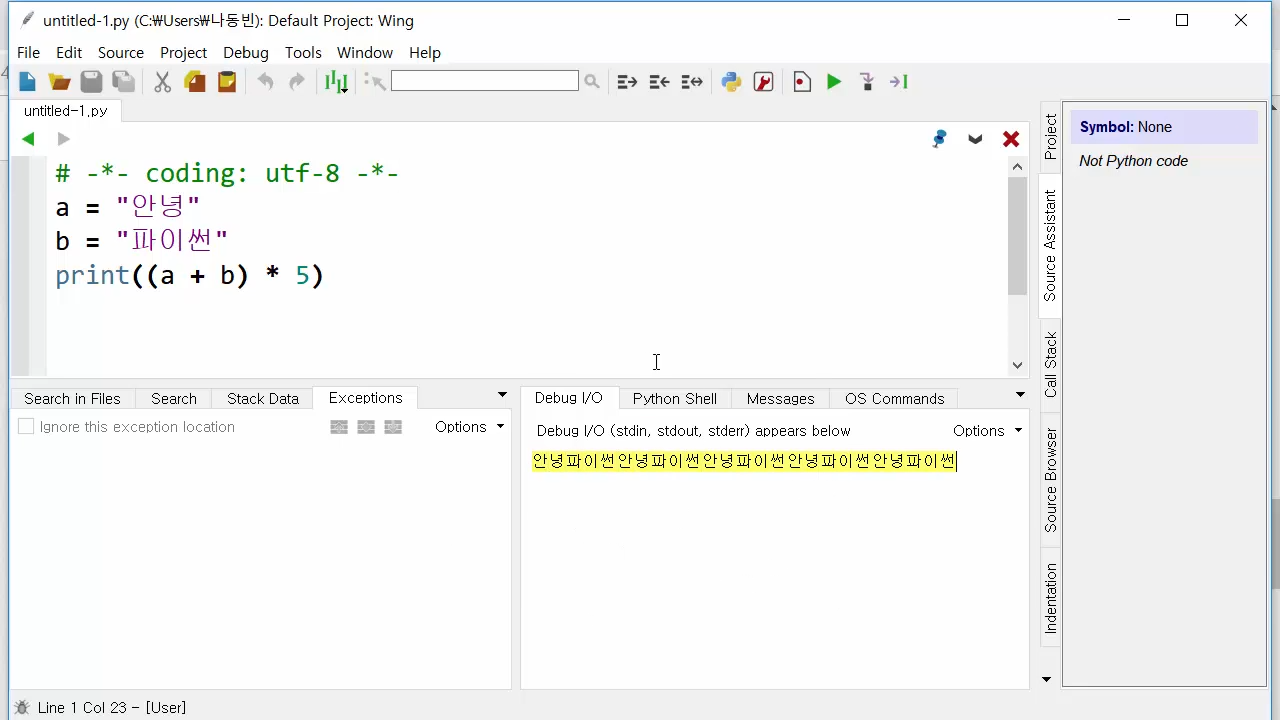Image resolution: width=1280 pixels, height=720 pixels.
Task: Go back using the green left arrow
Action: point(28,139)
